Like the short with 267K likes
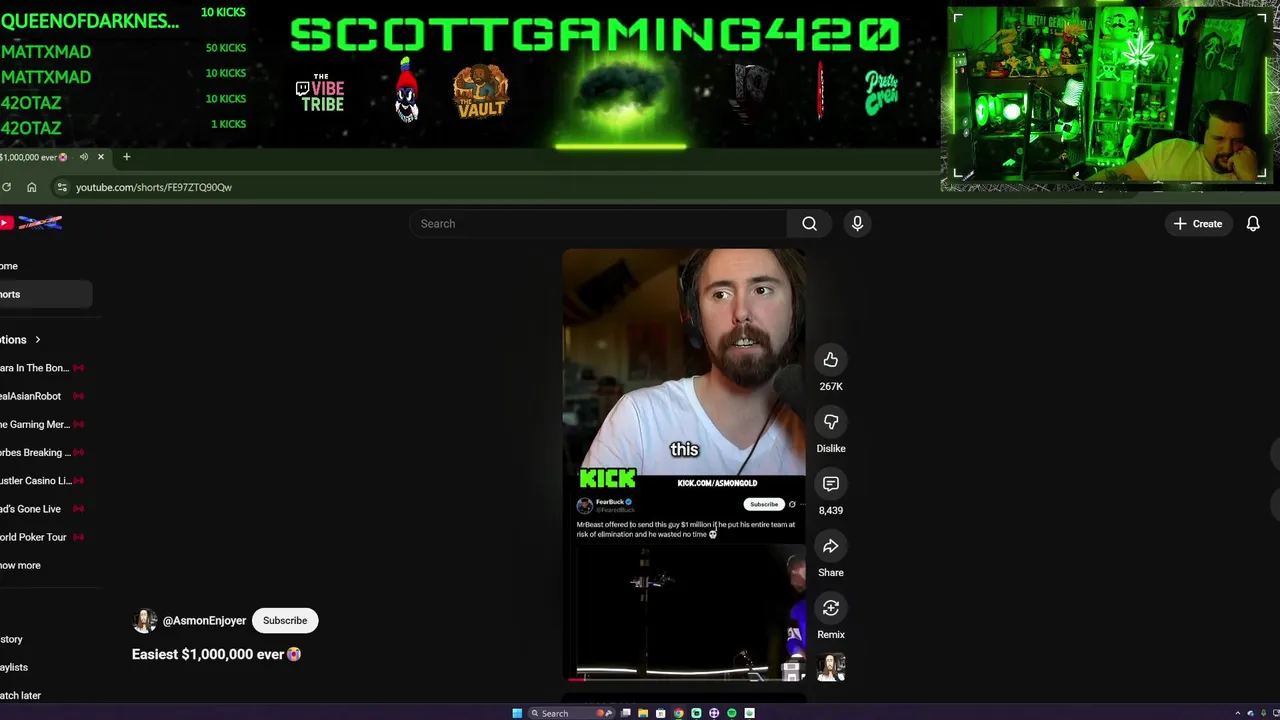1280x720 pixels. (830, 360)
